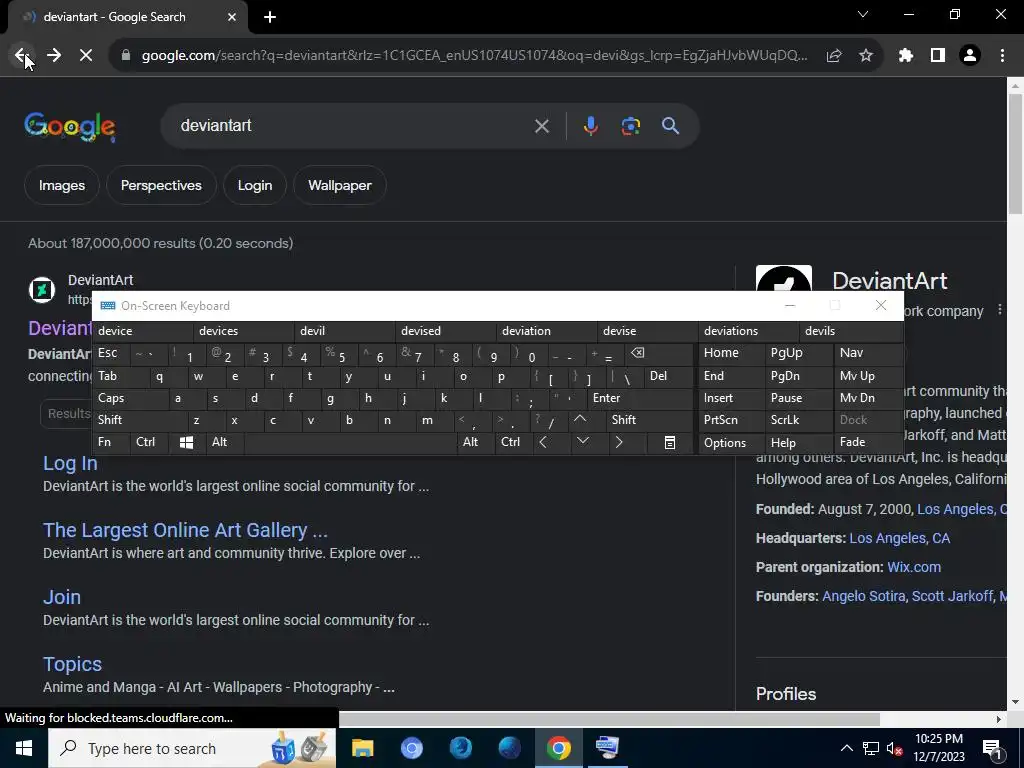Pick the 'deviations' keyboard suggestion

click(x=748, y=331)
